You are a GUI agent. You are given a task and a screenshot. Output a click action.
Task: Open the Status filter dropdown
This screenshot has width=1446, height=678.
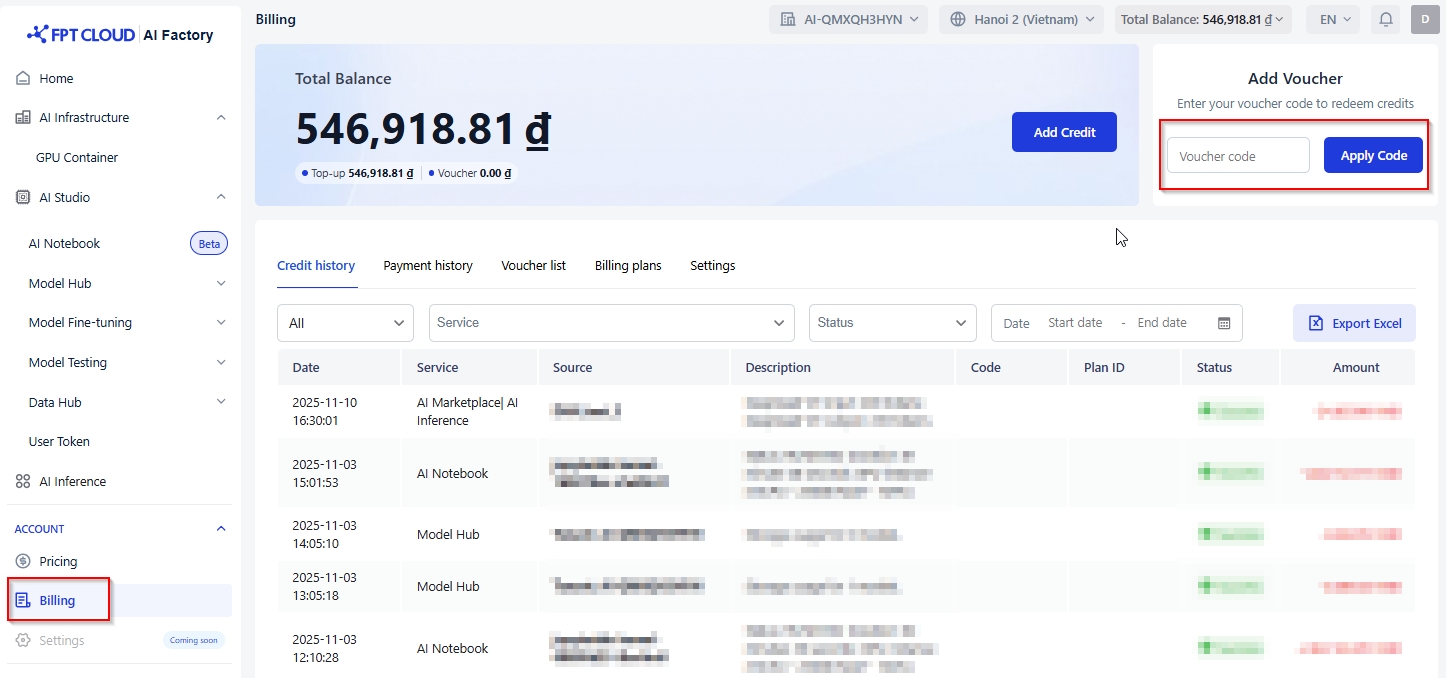(x=892, y=323)
